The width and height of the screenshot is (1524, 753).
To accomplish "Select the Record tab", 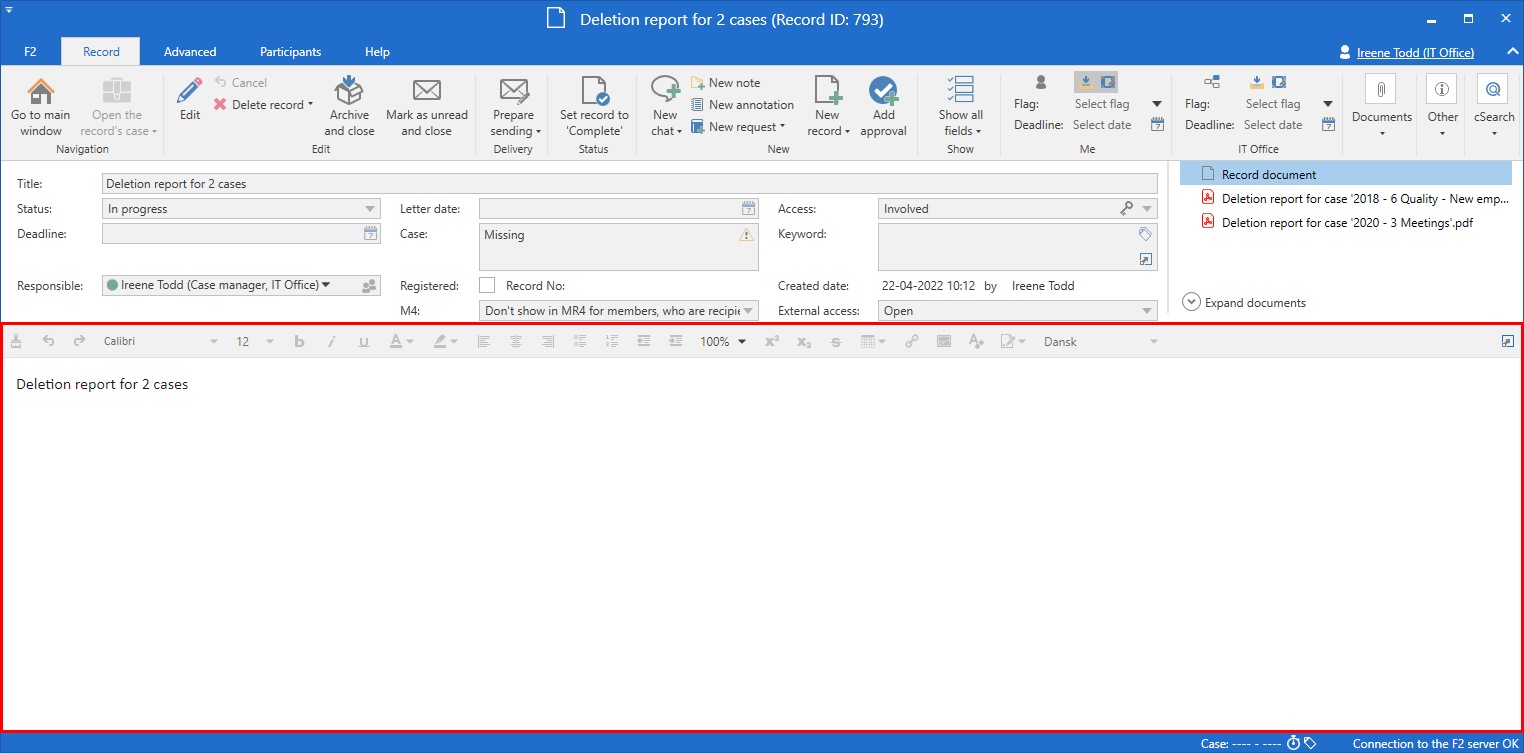I will tap(101, 52).
